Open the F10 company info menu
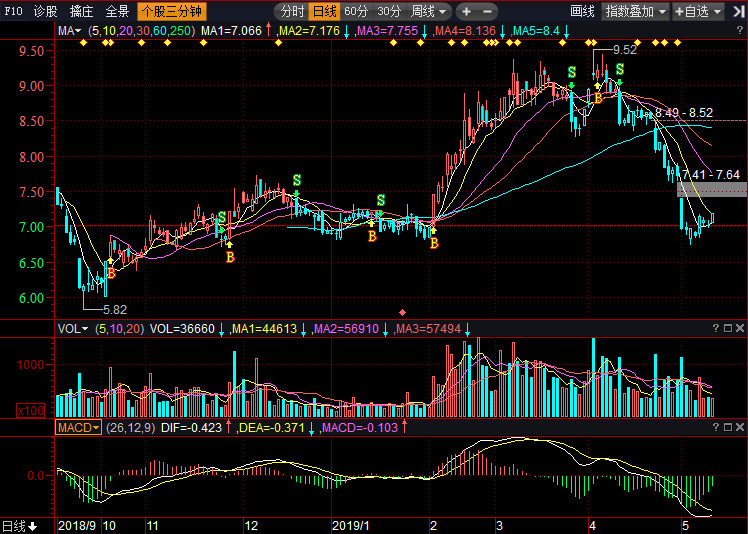Viewport: 748px width, 534px height. click(x=13, y=12)
